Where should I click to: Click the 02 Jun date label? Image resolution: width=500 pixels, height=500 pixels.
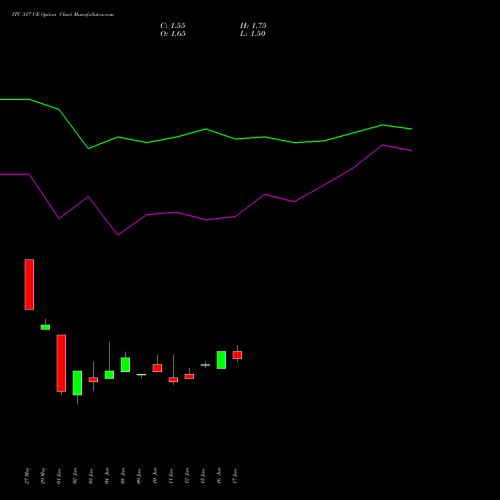pyautogui.click(x=75, y=476)
